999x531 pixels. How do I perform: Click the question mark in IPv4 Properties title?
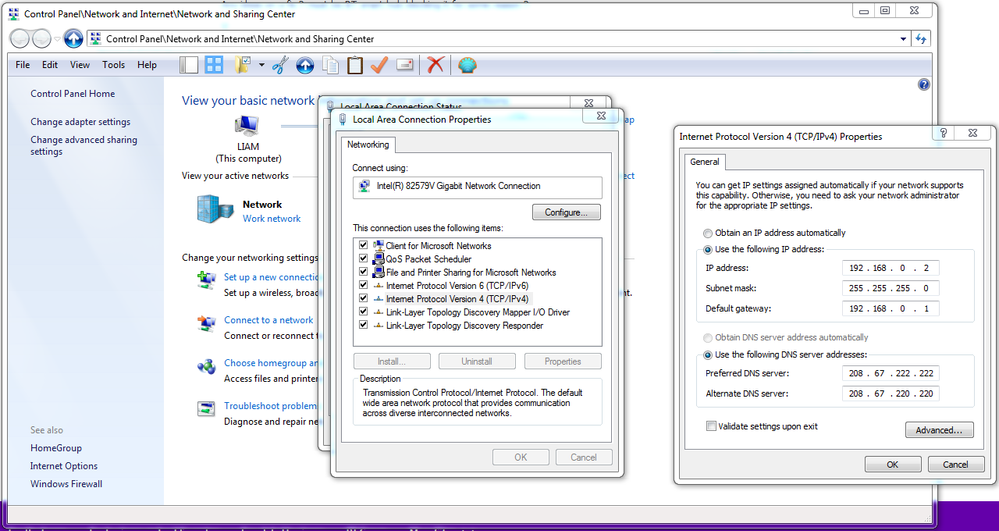tap(944, 133)
